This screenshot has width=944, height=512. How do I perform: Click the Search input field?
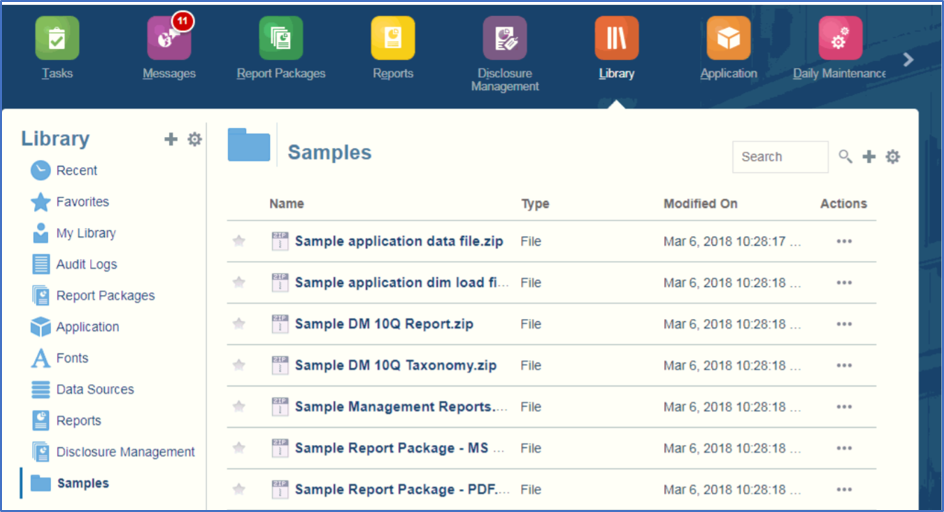(x=780, y=157)
